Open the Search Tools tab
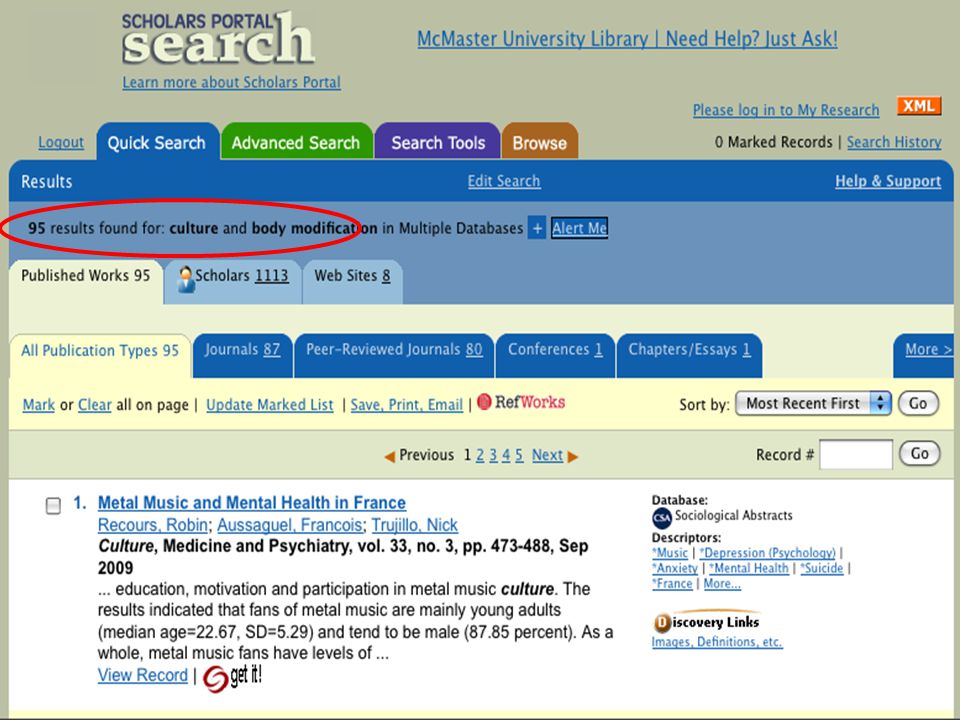Viewport: 960px width, 720px height. click(x=438, y=141)
